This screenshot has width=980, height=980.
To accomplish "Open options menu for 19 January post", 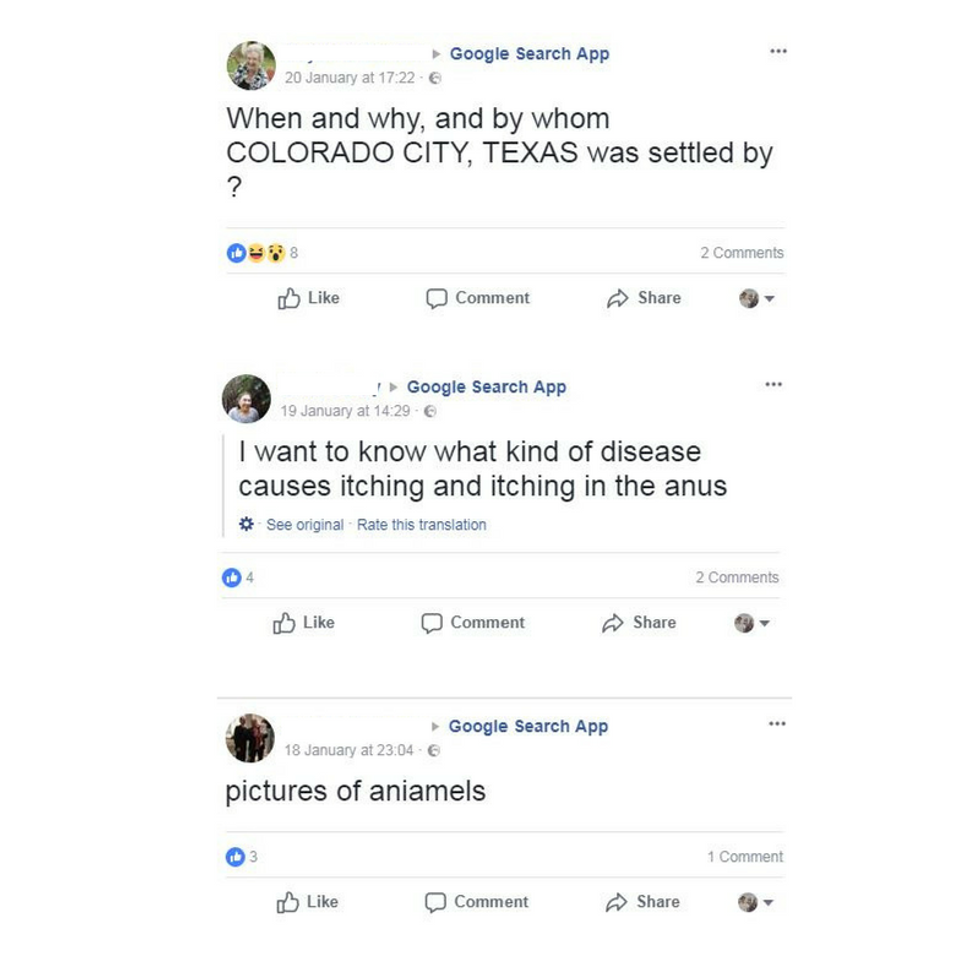I will click(774, 384).
